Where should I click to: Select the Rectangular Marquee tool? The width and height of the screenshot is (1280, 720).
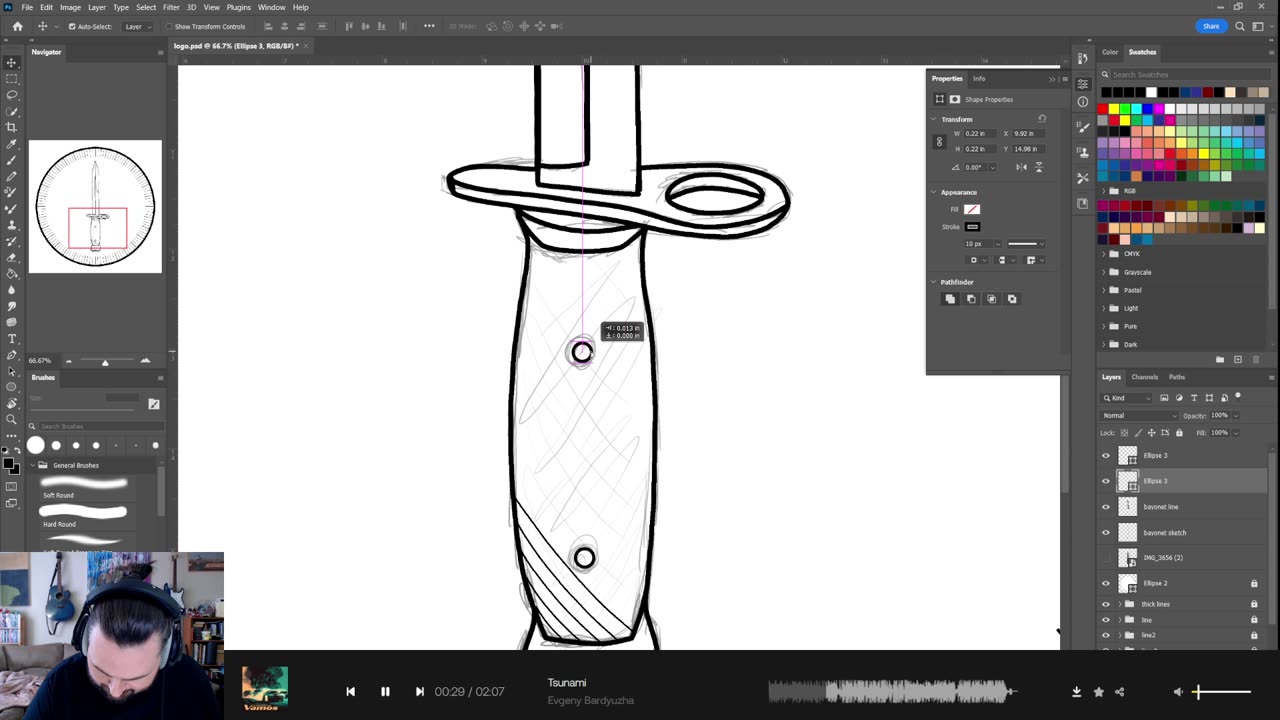pos(12,78)
